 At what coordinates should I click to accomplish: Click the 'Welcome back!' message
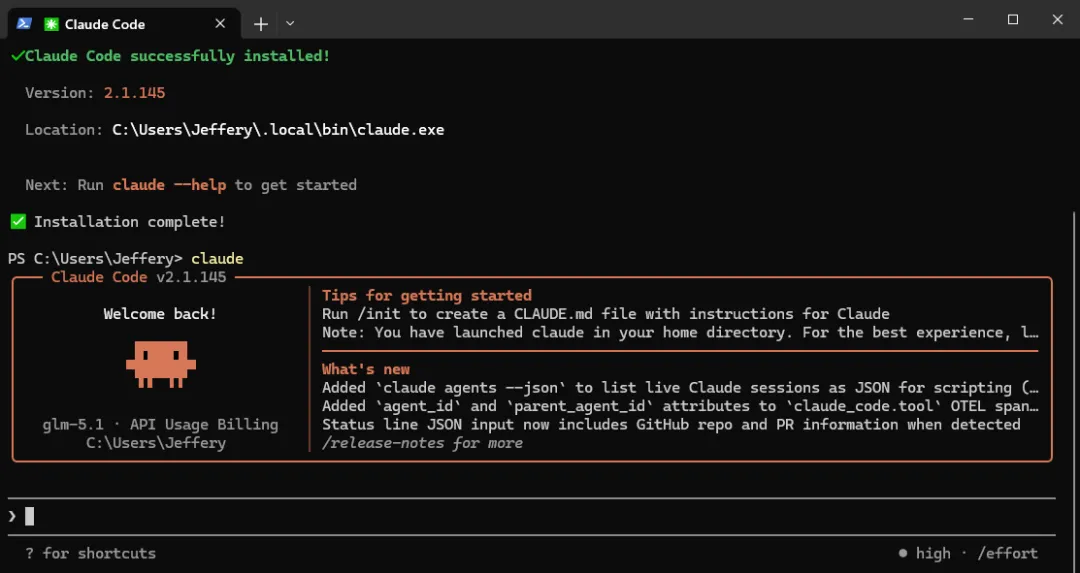160,314
